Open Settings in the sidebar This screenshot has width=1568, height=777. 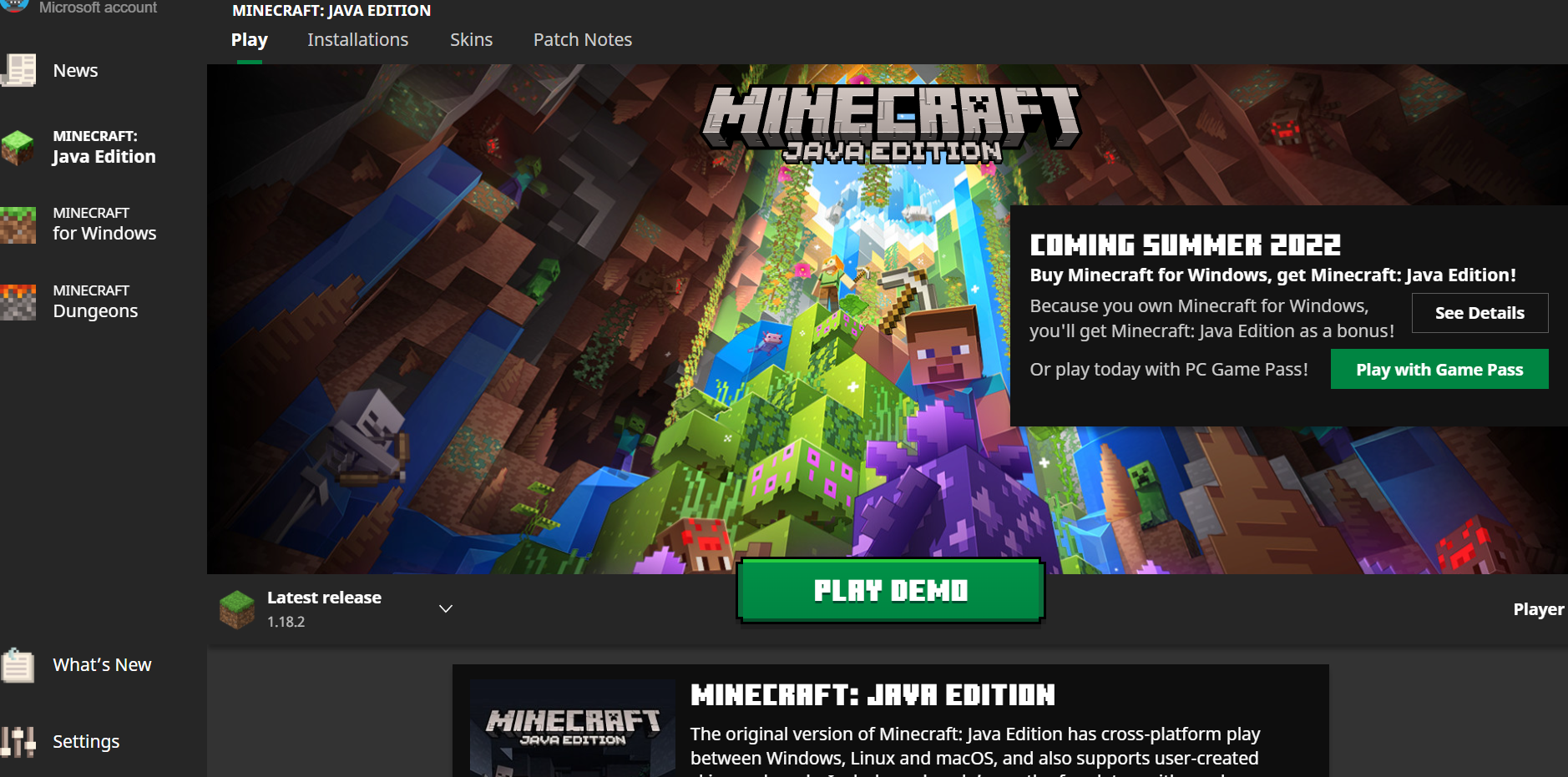tap(86, 742)
